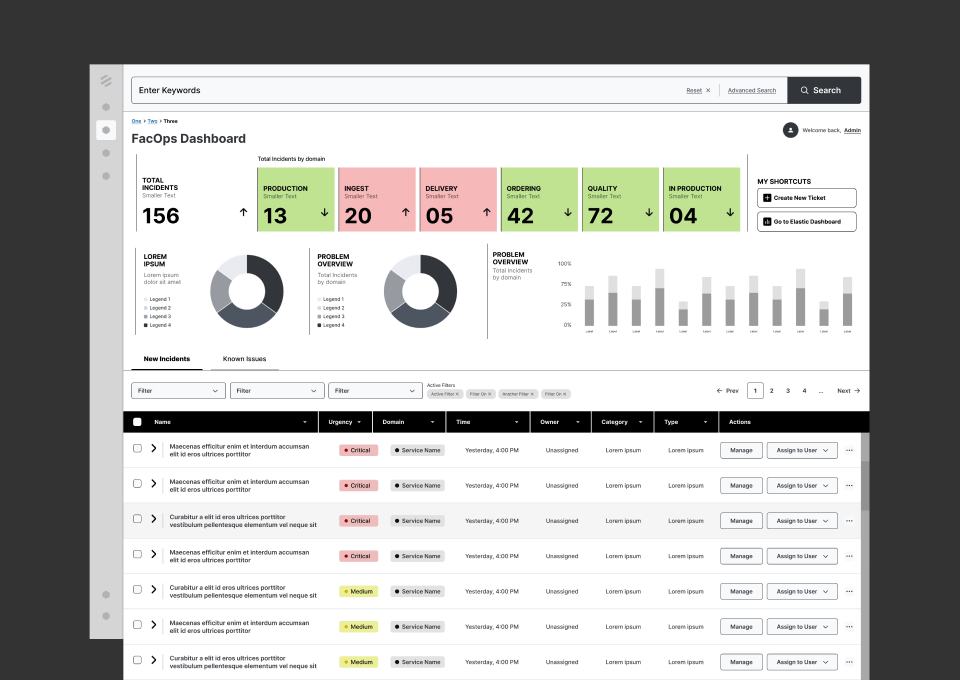The height and width of the screenshot is (680, 960).
Task: Select the New Incidents tab
Action: tap(167, 359)
